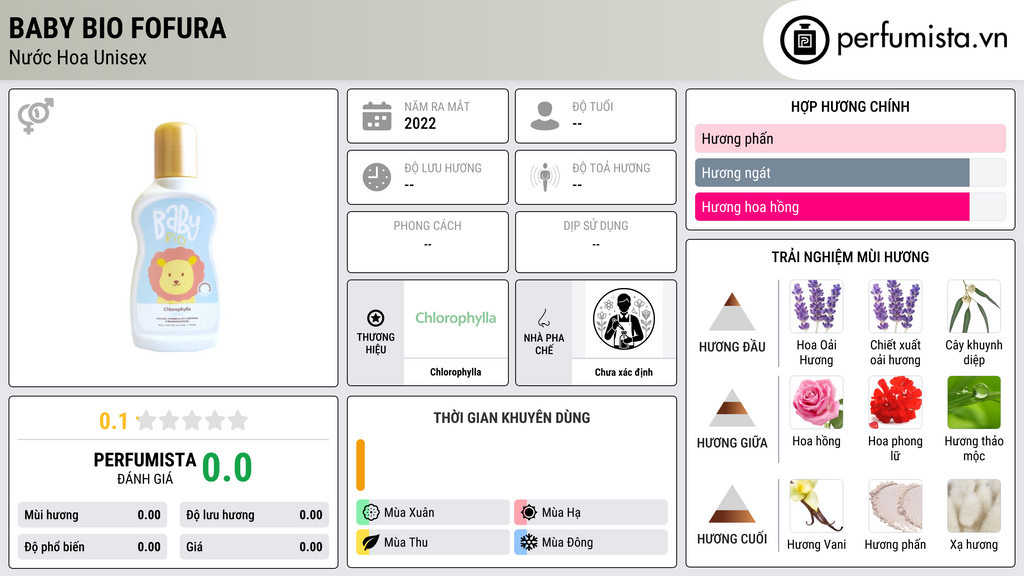This screenshot has width=1024, height=576.
Task: Select the Mùa Xuân season item
Action: [x=433, y=513]
